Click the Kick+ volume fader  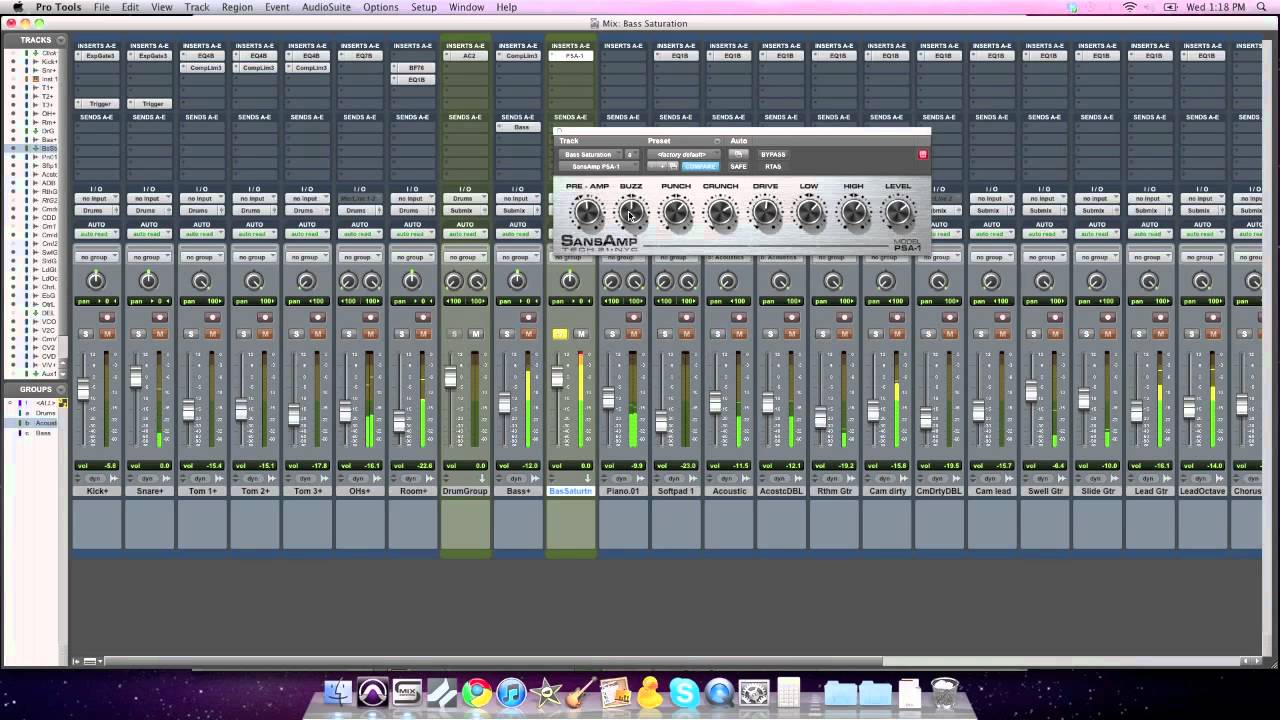pos(84,389)
